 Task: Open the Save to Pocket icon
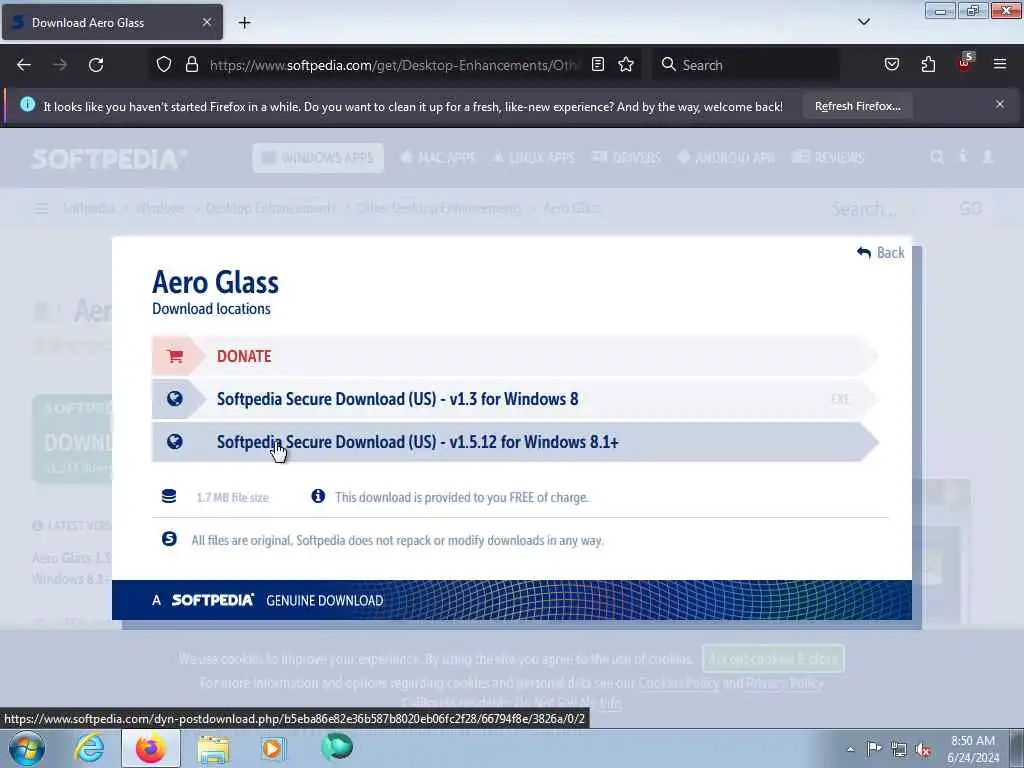[x=891, y=65]
